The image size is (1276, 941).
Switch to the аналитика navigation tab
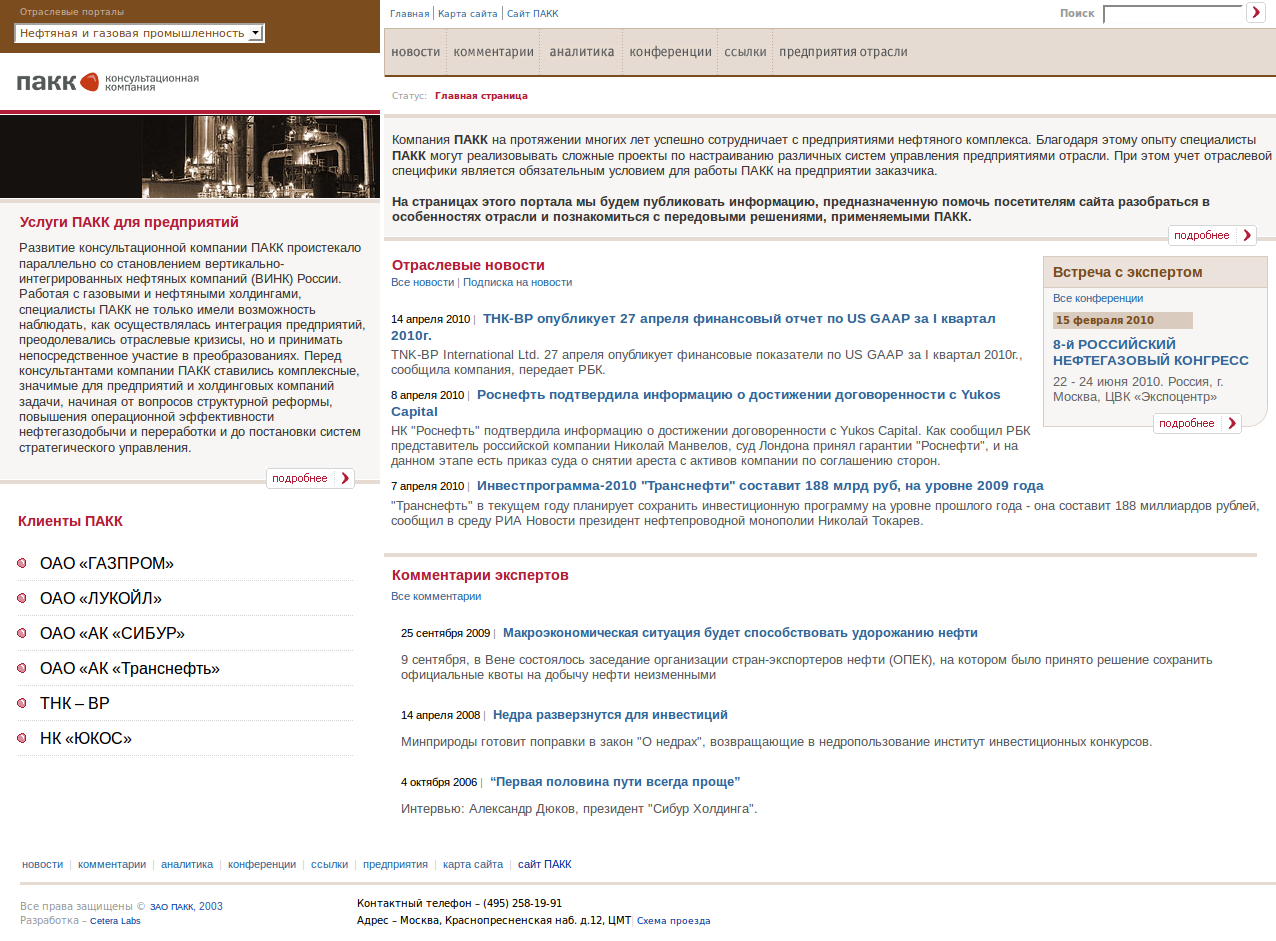point(581,52)
